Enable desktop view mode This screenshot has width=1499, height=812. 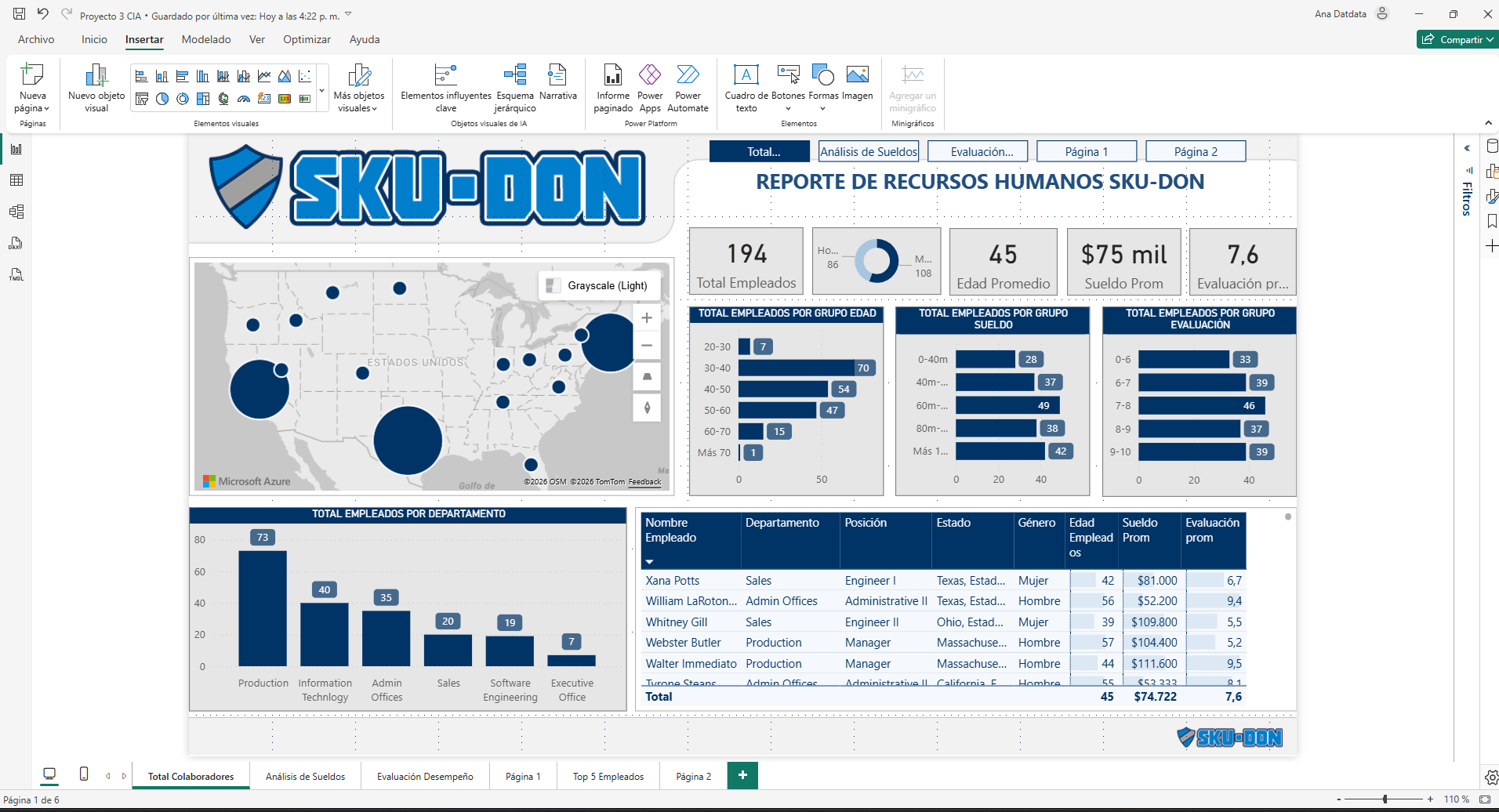49,774
